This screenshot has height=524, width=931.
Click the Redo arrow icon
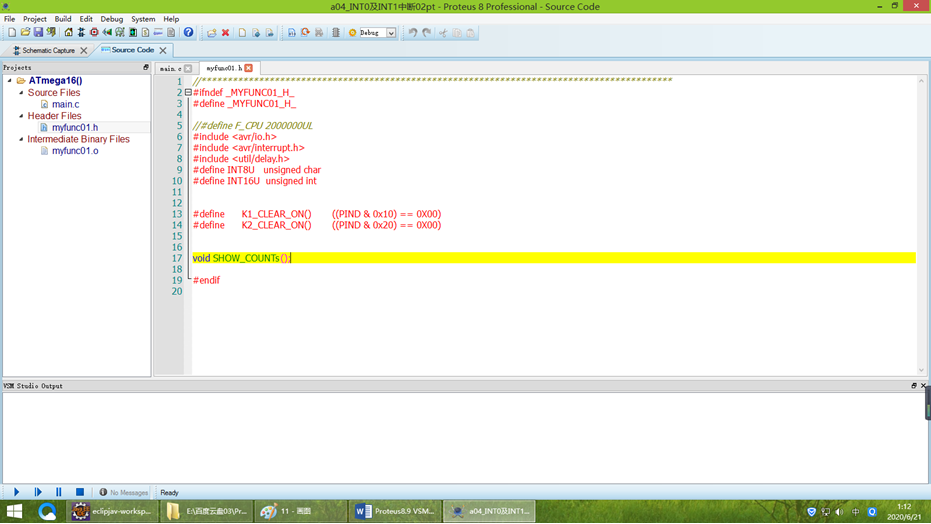pyautogui.click(x=426, y=33)
